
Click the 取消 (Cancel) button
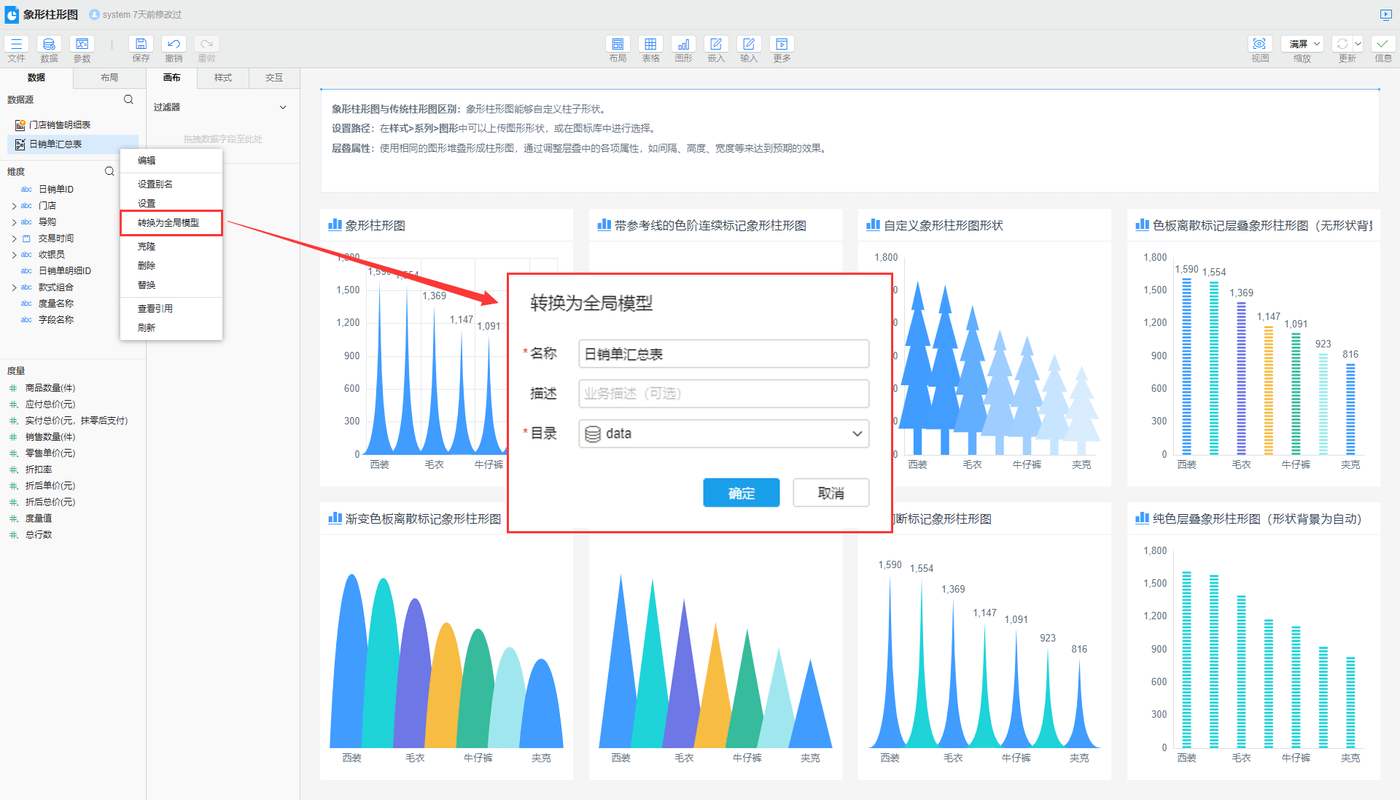click(830, 494)
